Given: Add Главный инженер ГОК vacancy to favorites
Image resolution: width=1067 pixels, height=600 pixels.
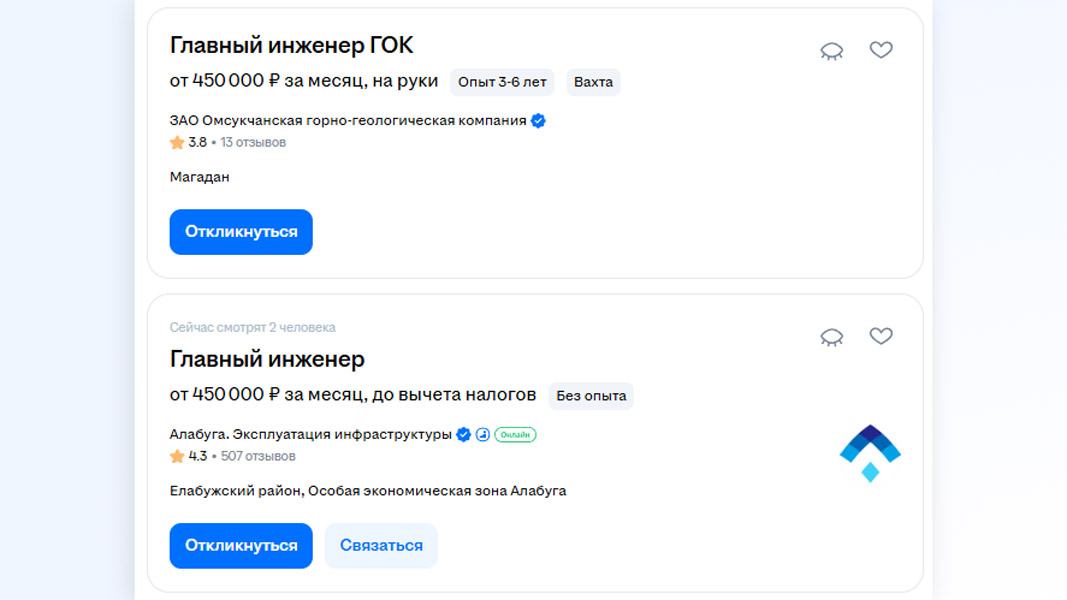Looking at the screenshot, I should [x=880, y=50].
